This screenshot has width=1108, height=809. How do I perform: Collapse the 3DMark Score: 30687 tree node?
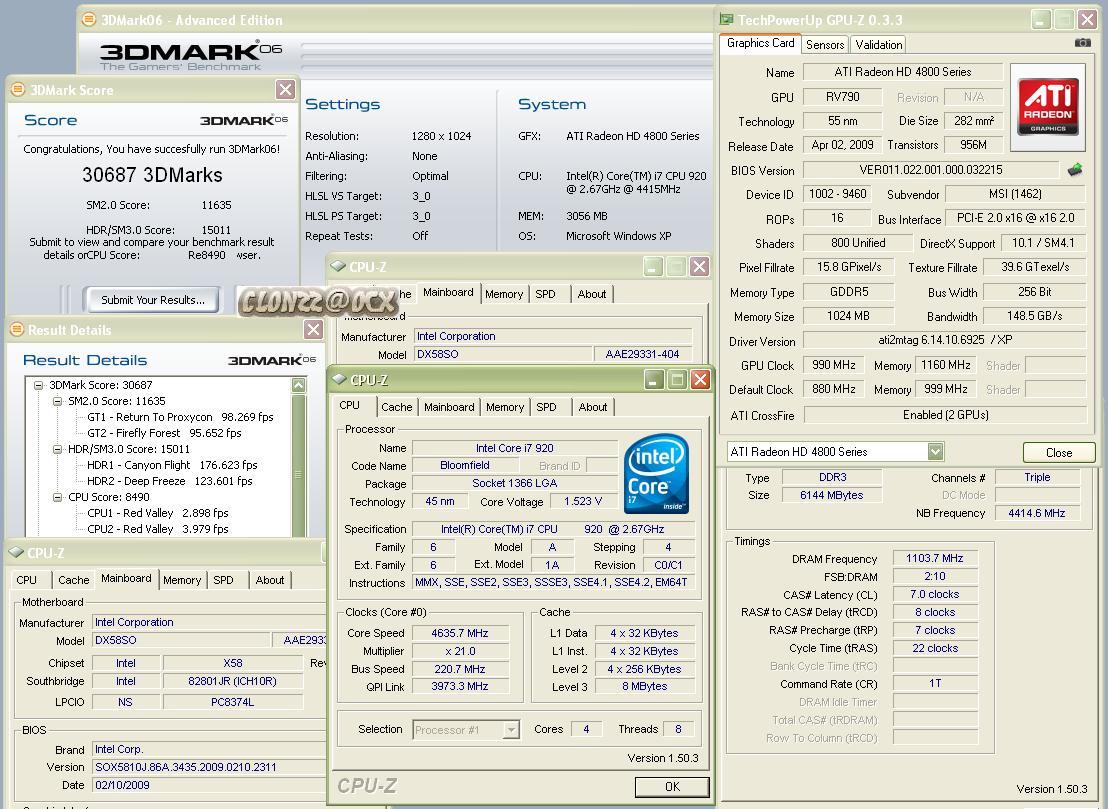pyautogui.click(x=38, y=385)
